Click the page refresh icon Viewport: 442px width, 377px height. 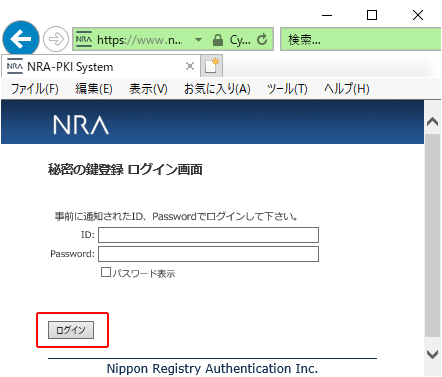[x=262, y=40]
